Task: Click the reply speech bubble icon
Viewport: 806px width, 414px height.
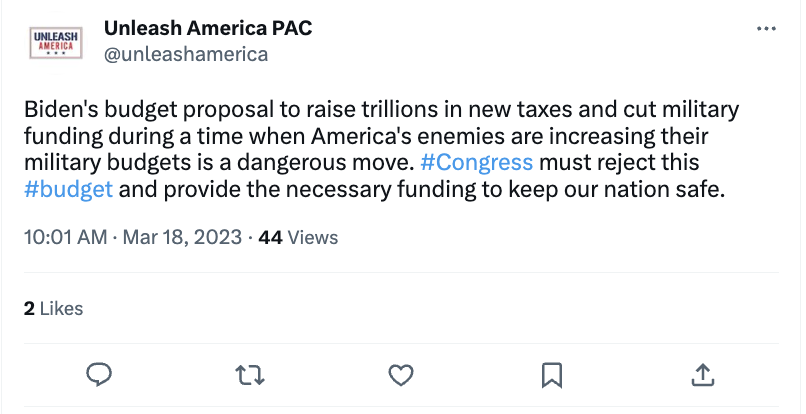Action: tap(98, 374)
